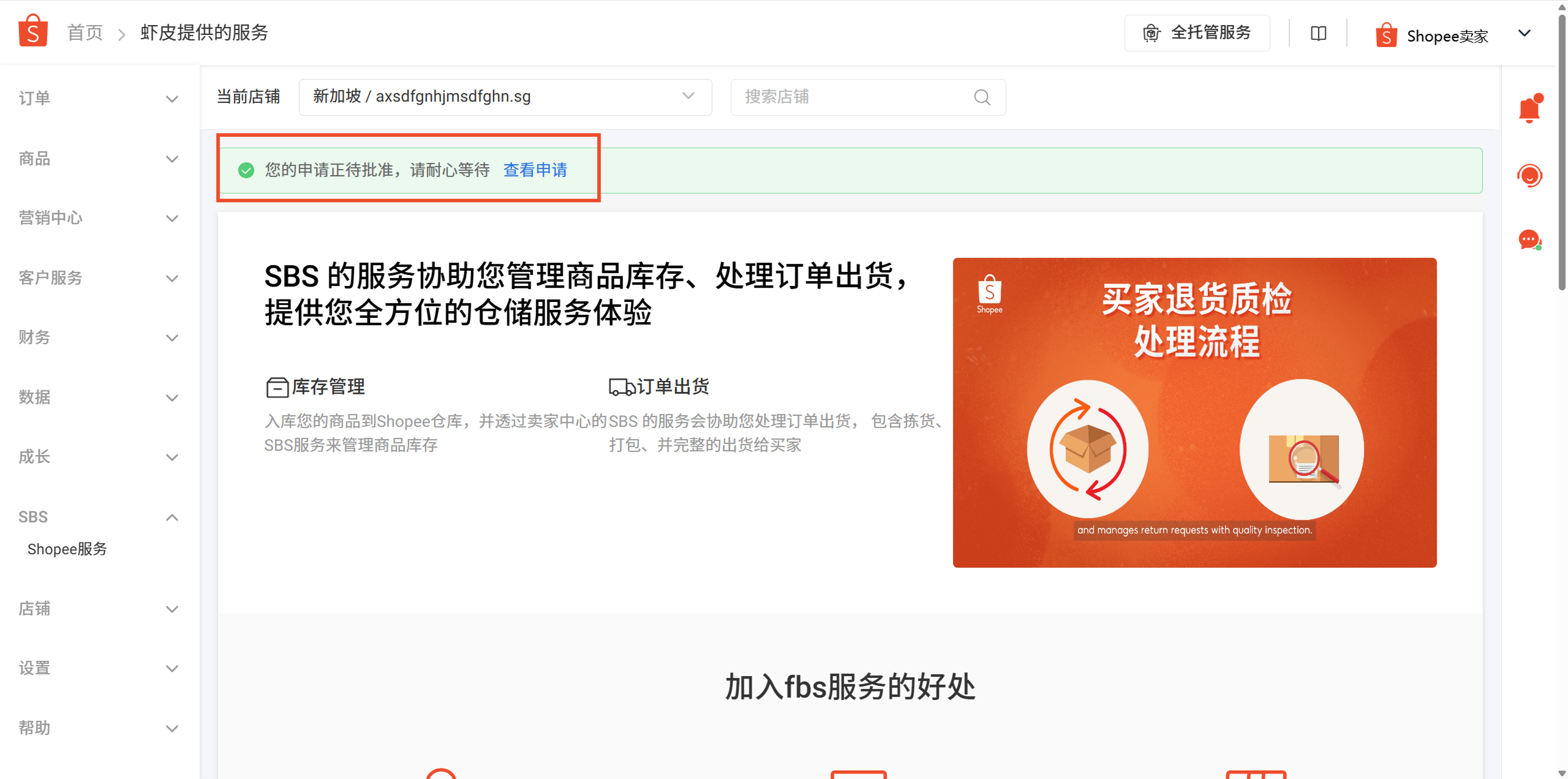Open the 当前店铺 store selector dropdown
1568x779 pixels.
pos(505,97)
